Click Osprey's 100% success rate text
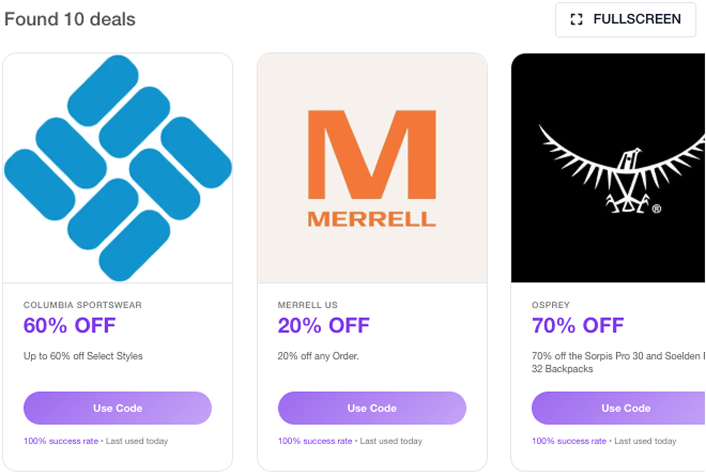This screenshot has height=474, width=706. click(568, 441)
